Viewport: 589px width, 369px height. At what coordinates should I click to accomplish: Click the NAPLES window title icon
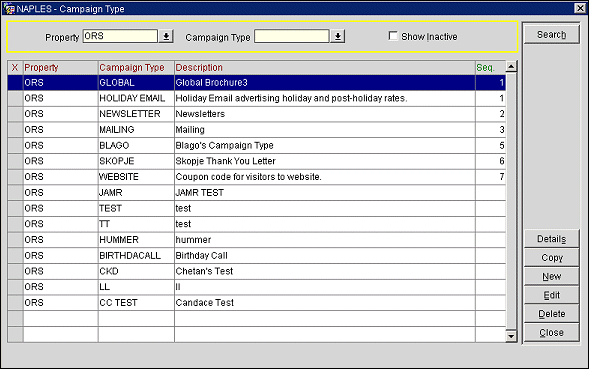[x=9, y=8]
